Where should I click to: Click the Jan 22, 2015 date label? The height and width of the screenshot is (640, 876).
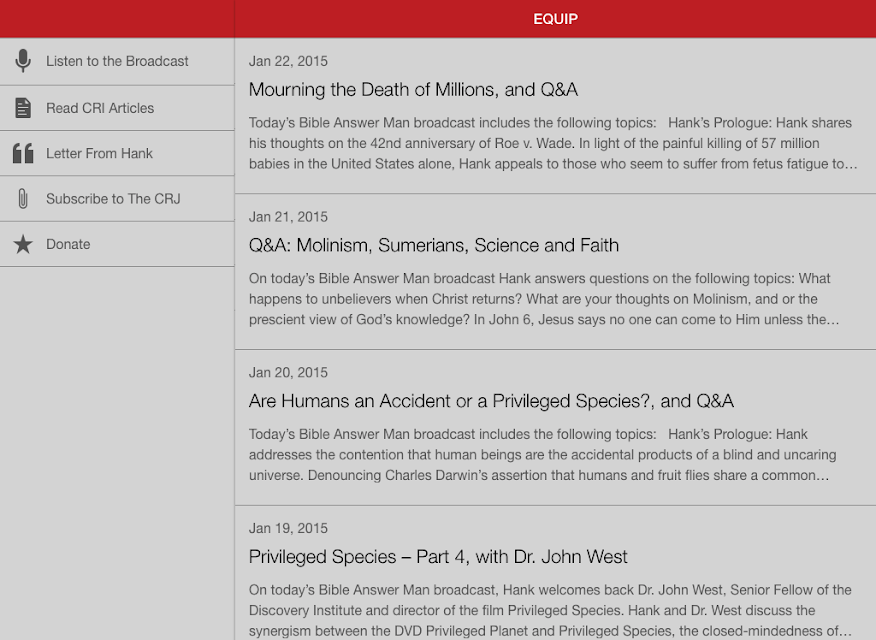click(288, 61)
